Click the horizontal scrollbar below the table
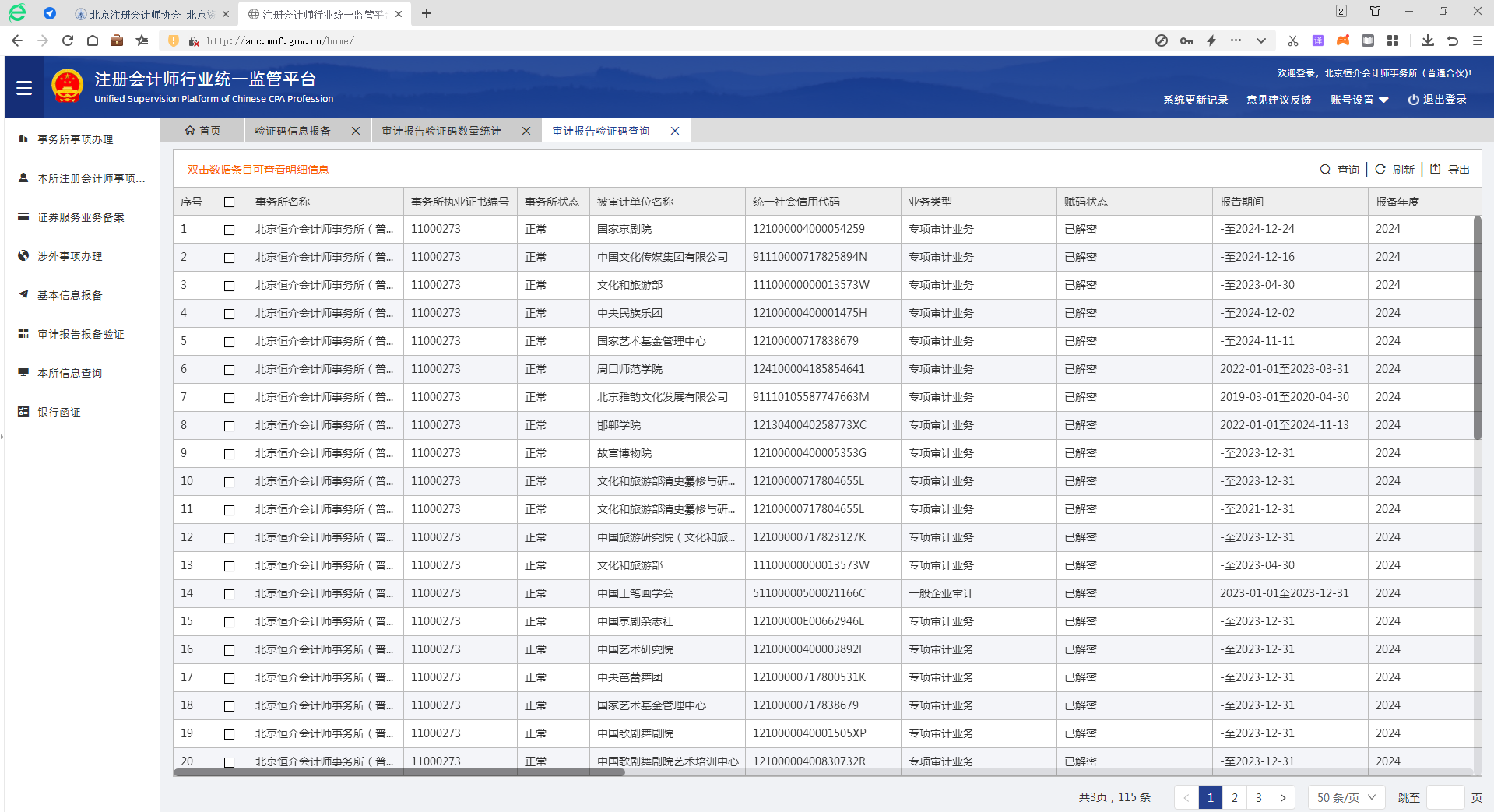 pos(399,773)
